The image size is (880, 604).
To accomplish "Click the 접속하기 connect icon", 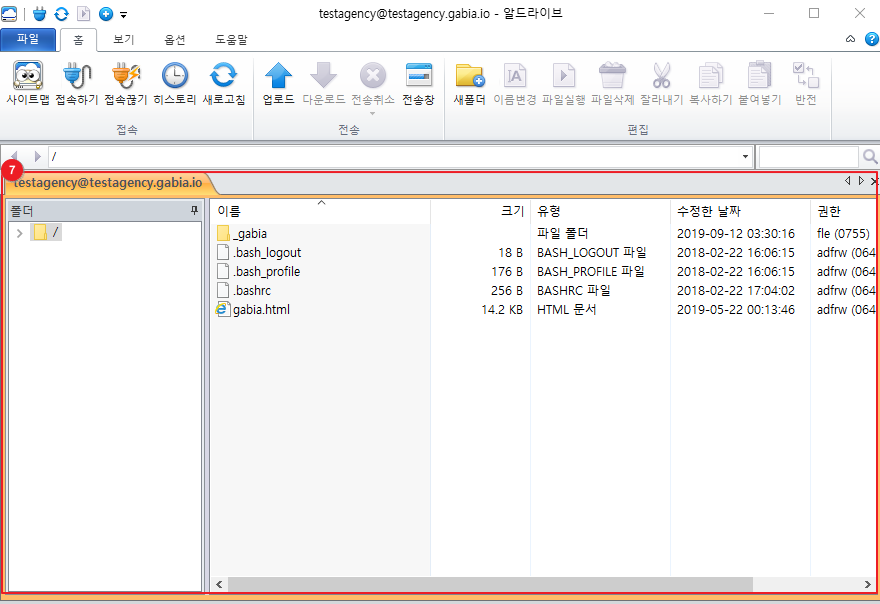I will pos(77,83).
